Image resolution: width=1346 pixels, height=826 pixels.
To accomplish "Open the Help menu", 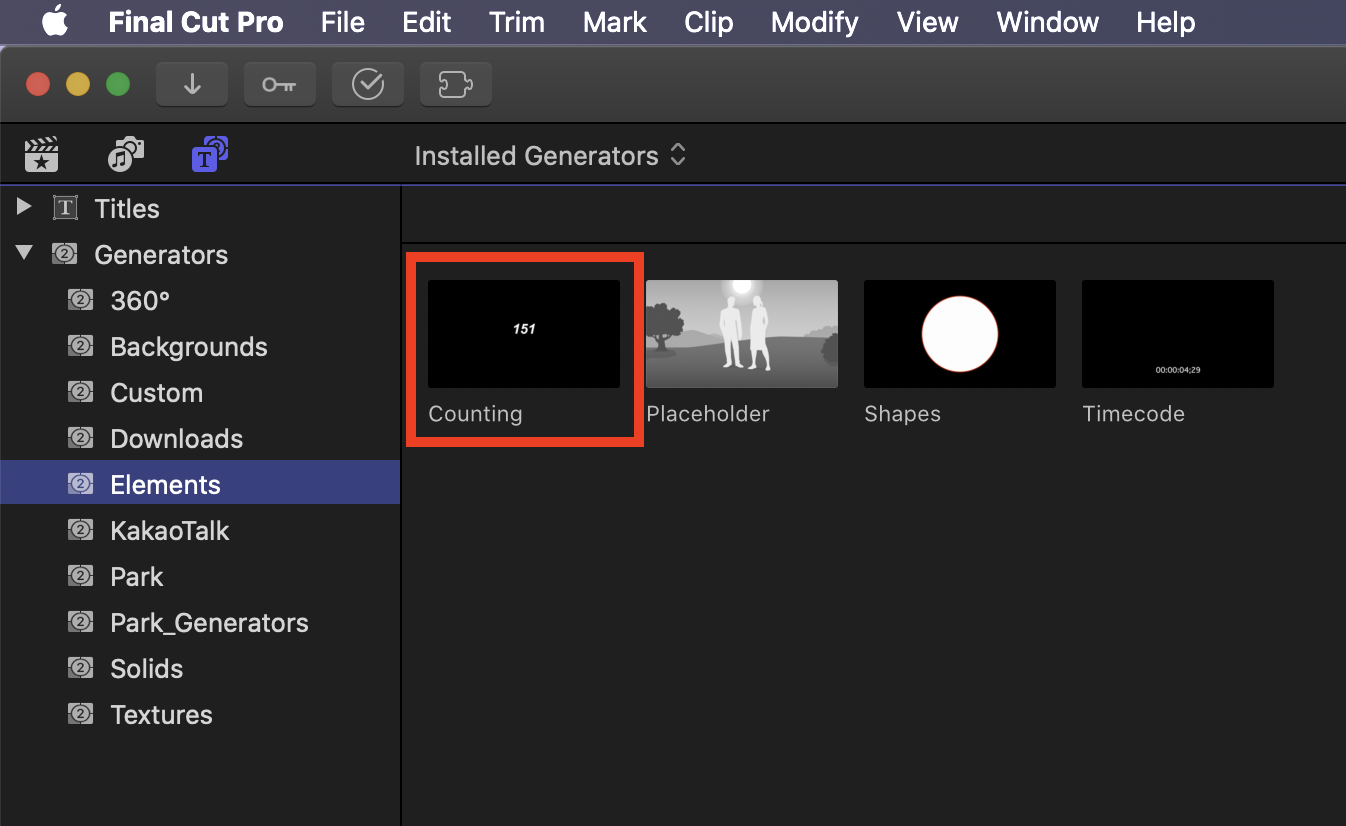I will point(1166,21).
